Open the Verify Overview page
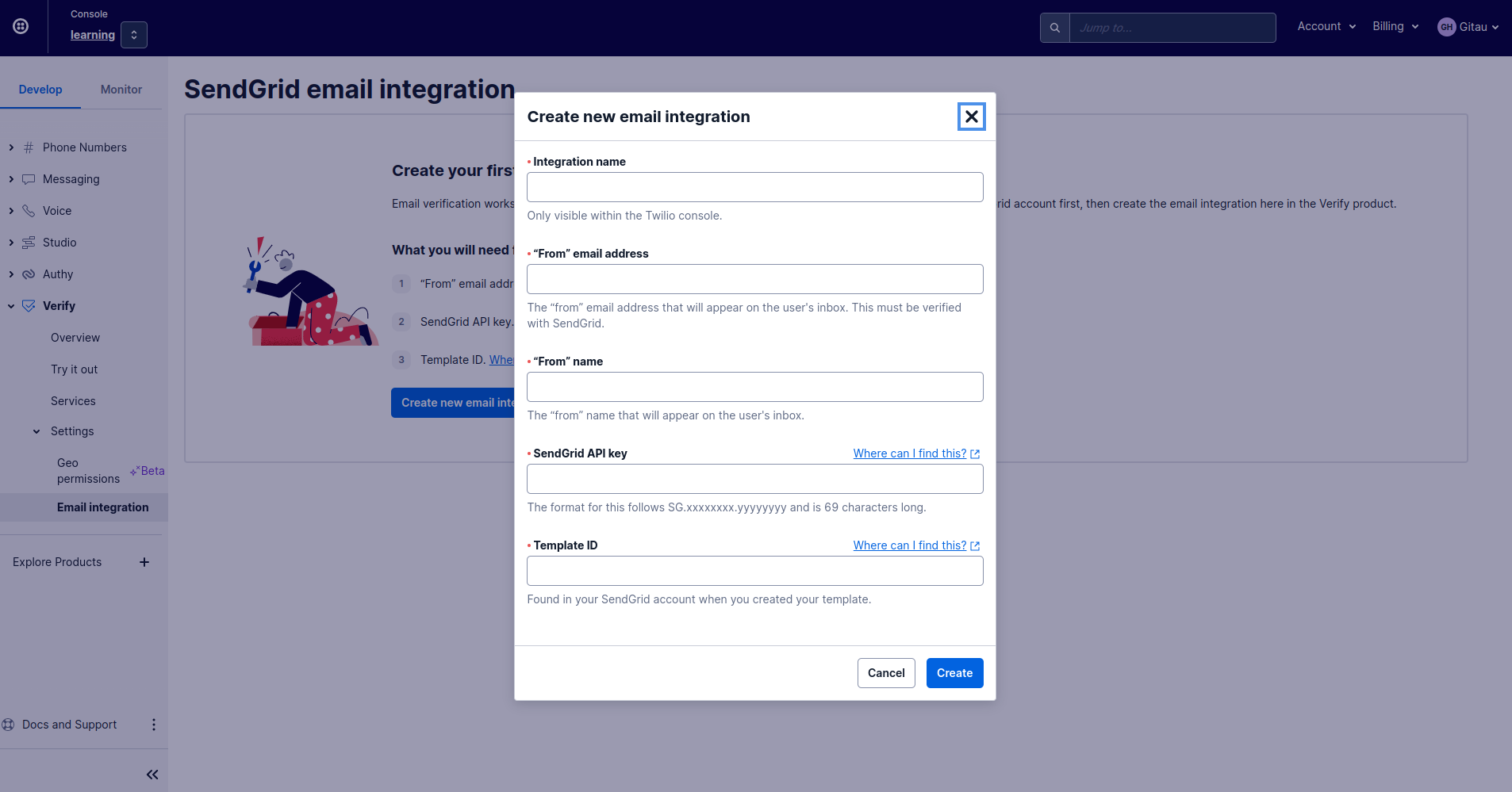Viewport: 1512px width, 792px height. pyautogui.click(x=75, y=338)
